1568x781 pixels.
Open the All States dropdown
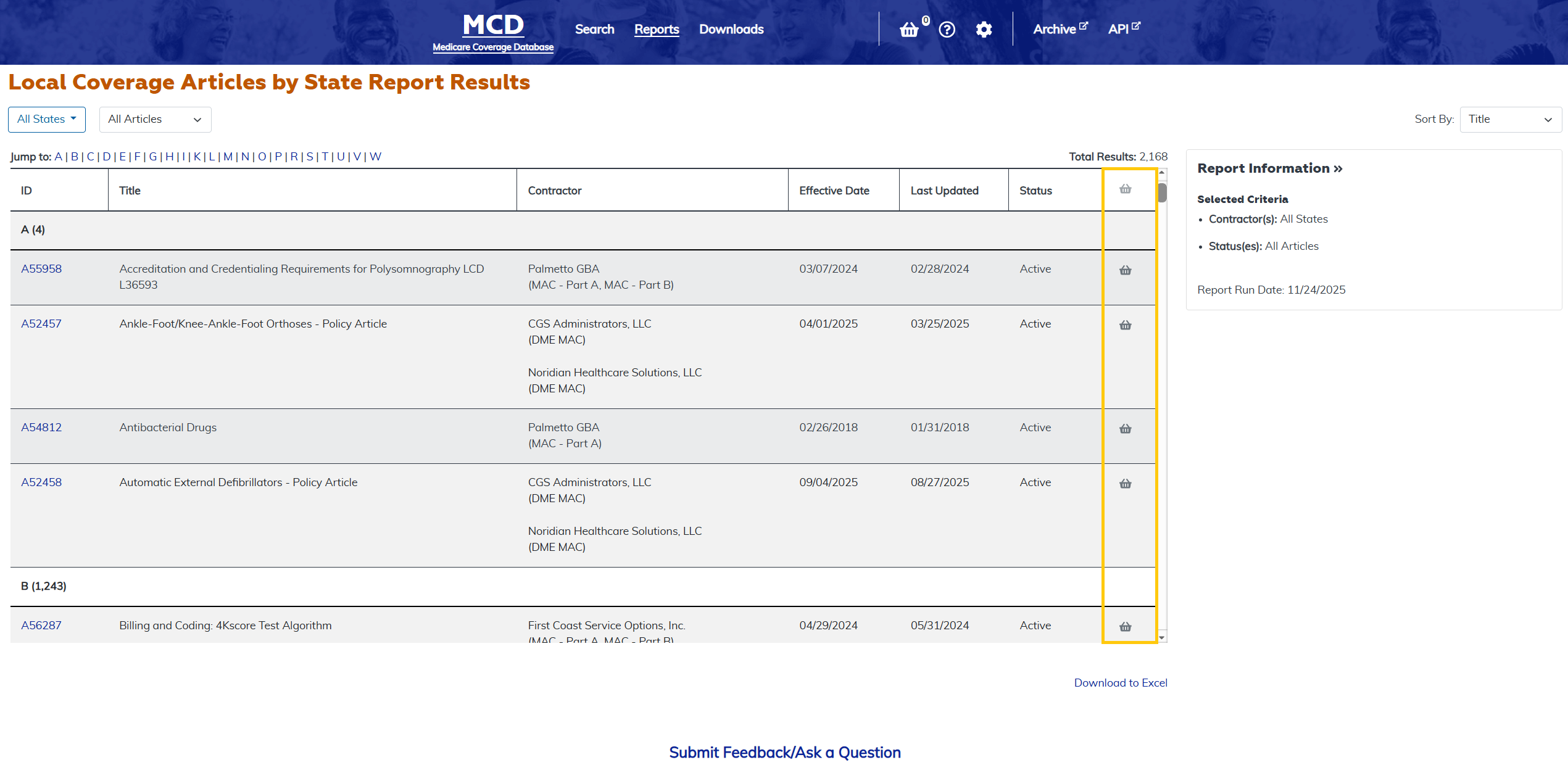47,119
